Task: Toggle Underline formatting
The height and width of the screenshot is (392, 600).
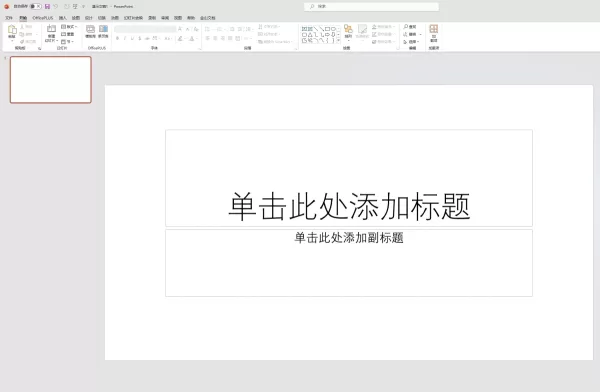Action: (132, 38)
